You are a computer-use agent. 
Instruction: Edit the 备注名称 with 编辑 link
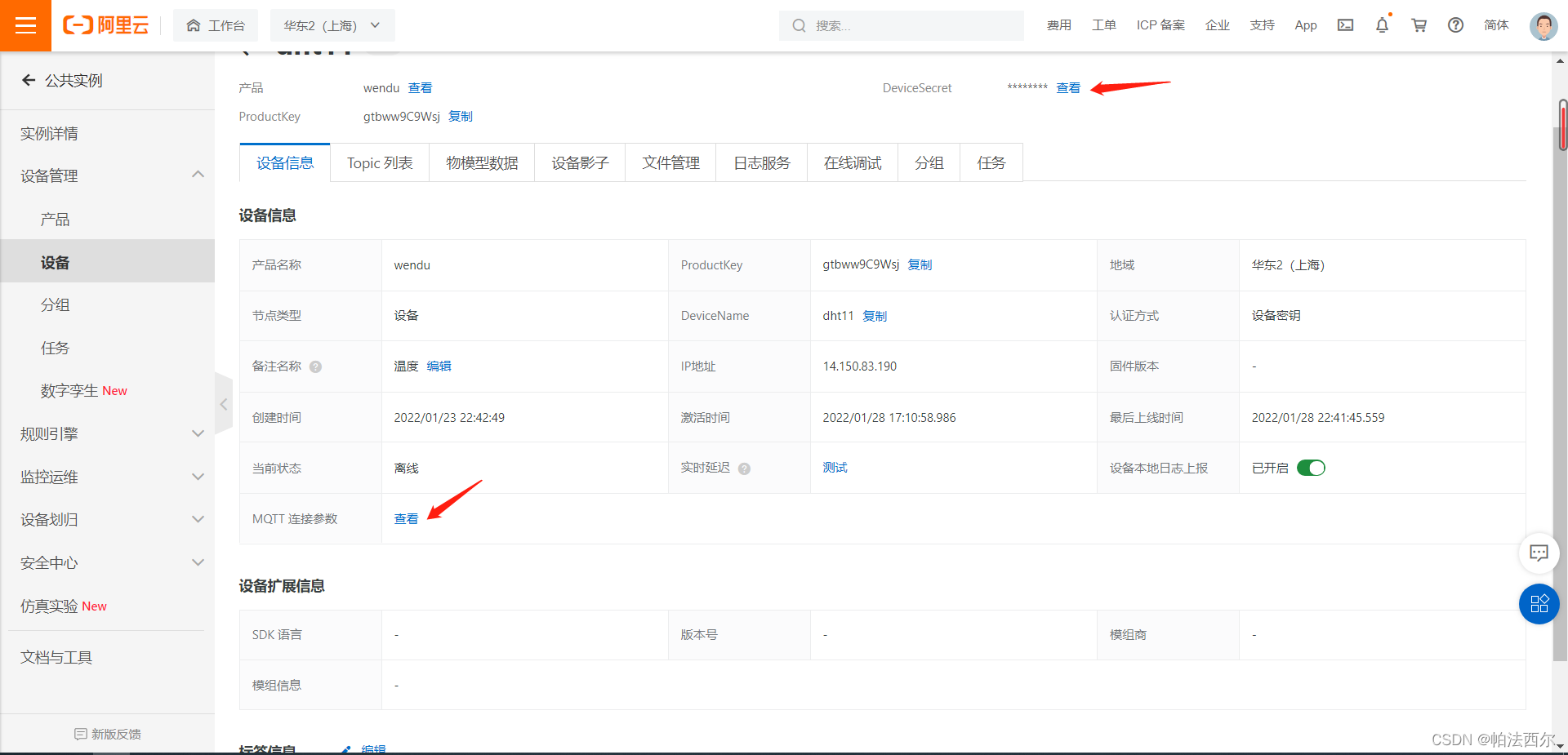click(439, 366)
